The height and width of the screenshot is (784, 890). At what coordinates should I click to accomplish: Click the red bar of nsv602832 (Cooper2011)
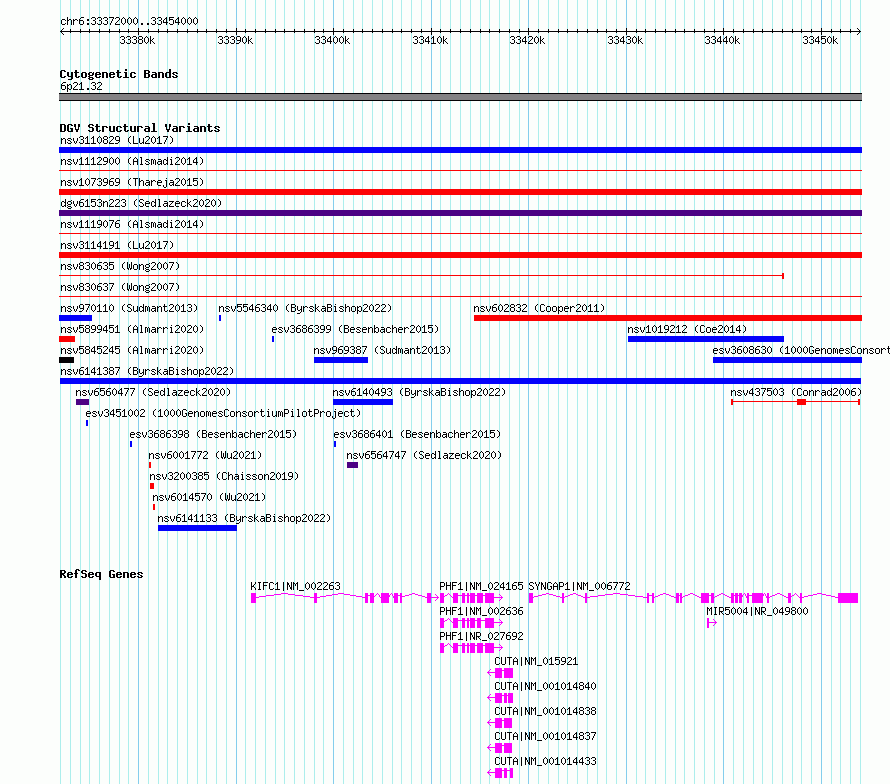tap(668, 318)
